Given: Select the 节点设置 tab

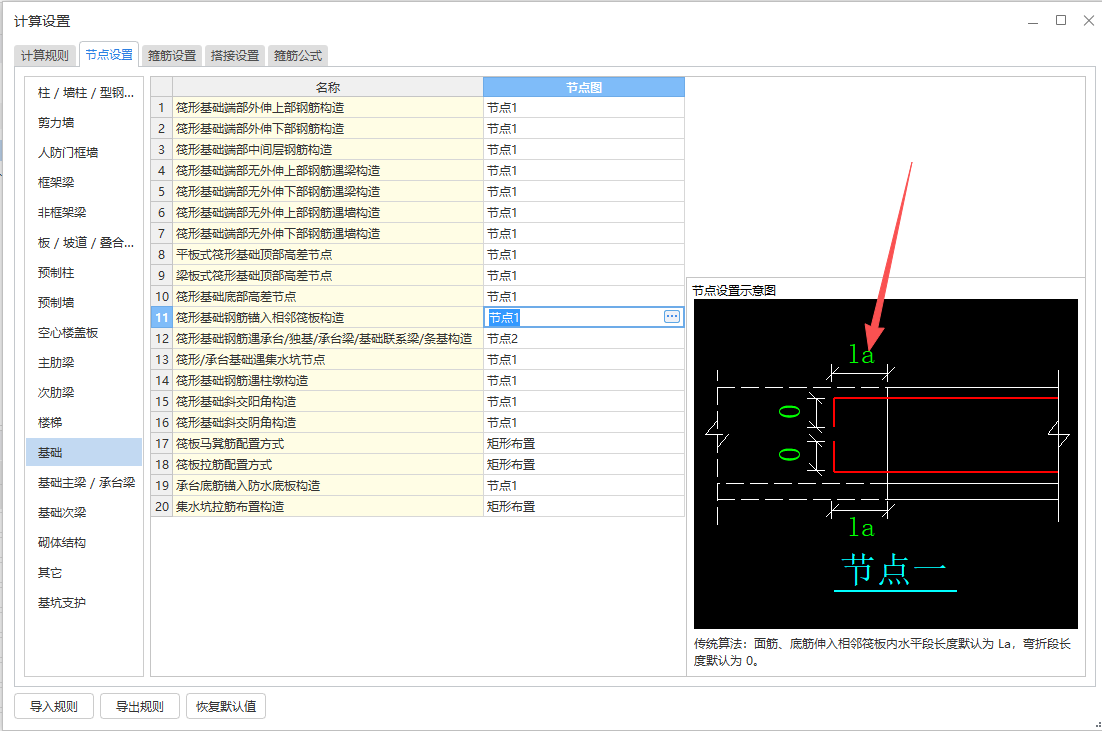Looking at the screenshot, I should click(109, 54).
